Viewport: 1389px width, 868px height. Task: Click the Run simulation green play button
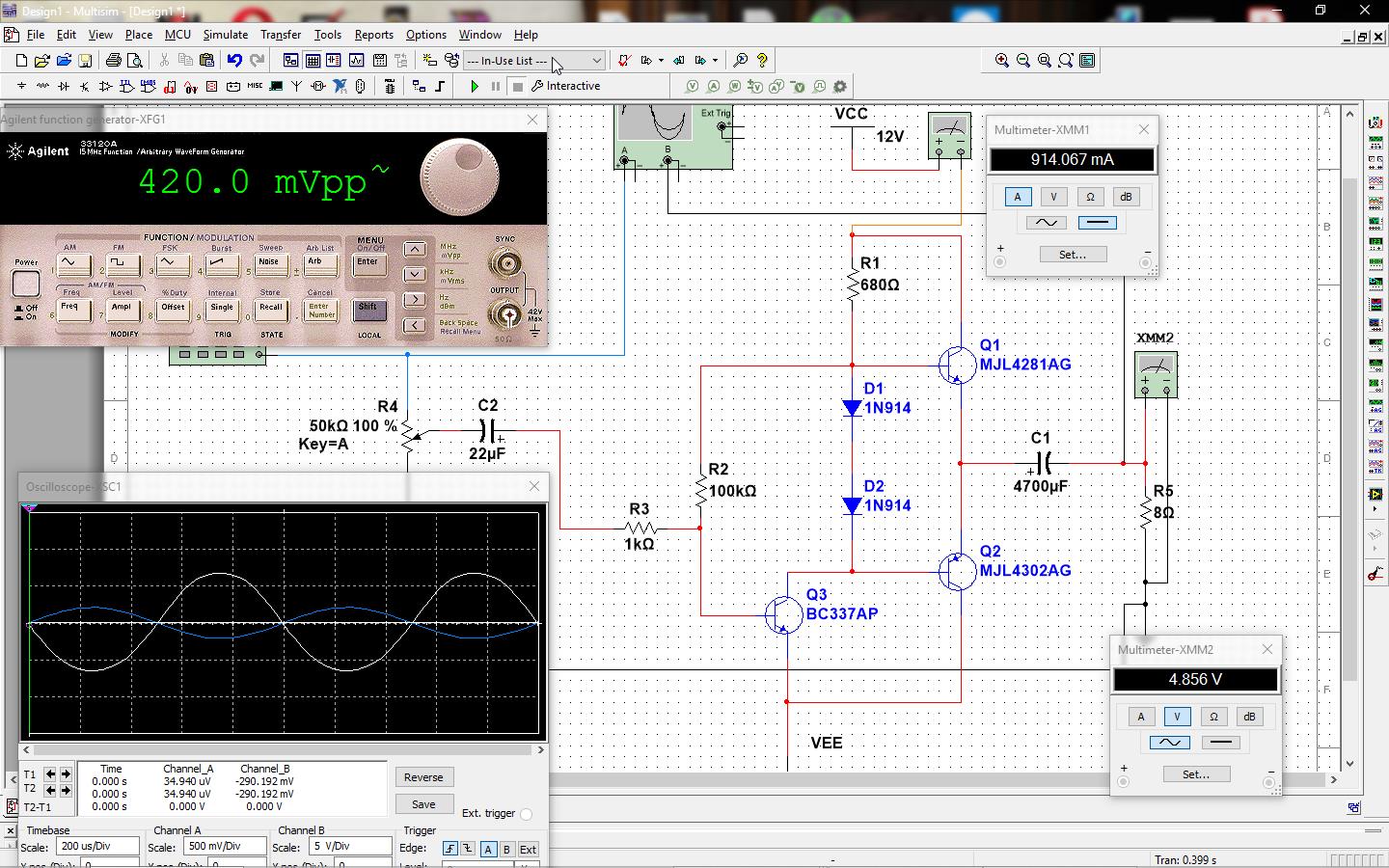coord(475,86)
